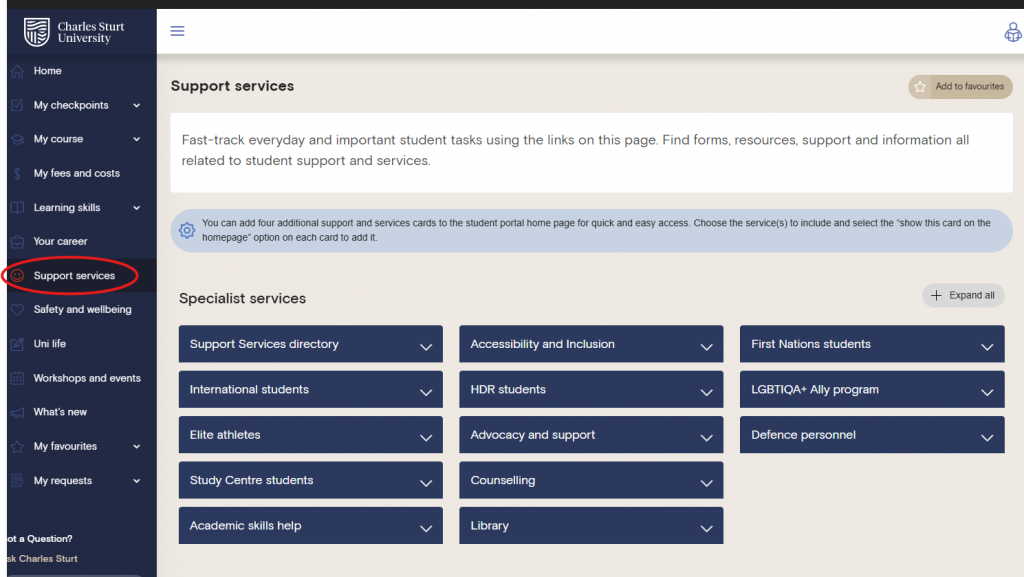Click the dollar icon for fees and costs
The width and height of the screenshot is (1024, 577).
[x=16, y=173]
